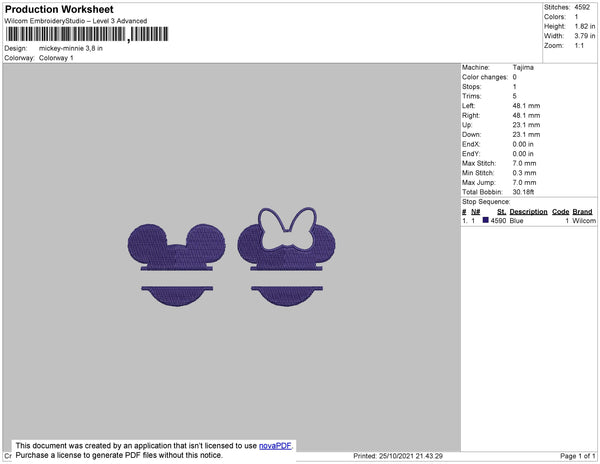Click the 'Page 1 of 1' footer
Screen dimensions: 600x464
[577, 456]
